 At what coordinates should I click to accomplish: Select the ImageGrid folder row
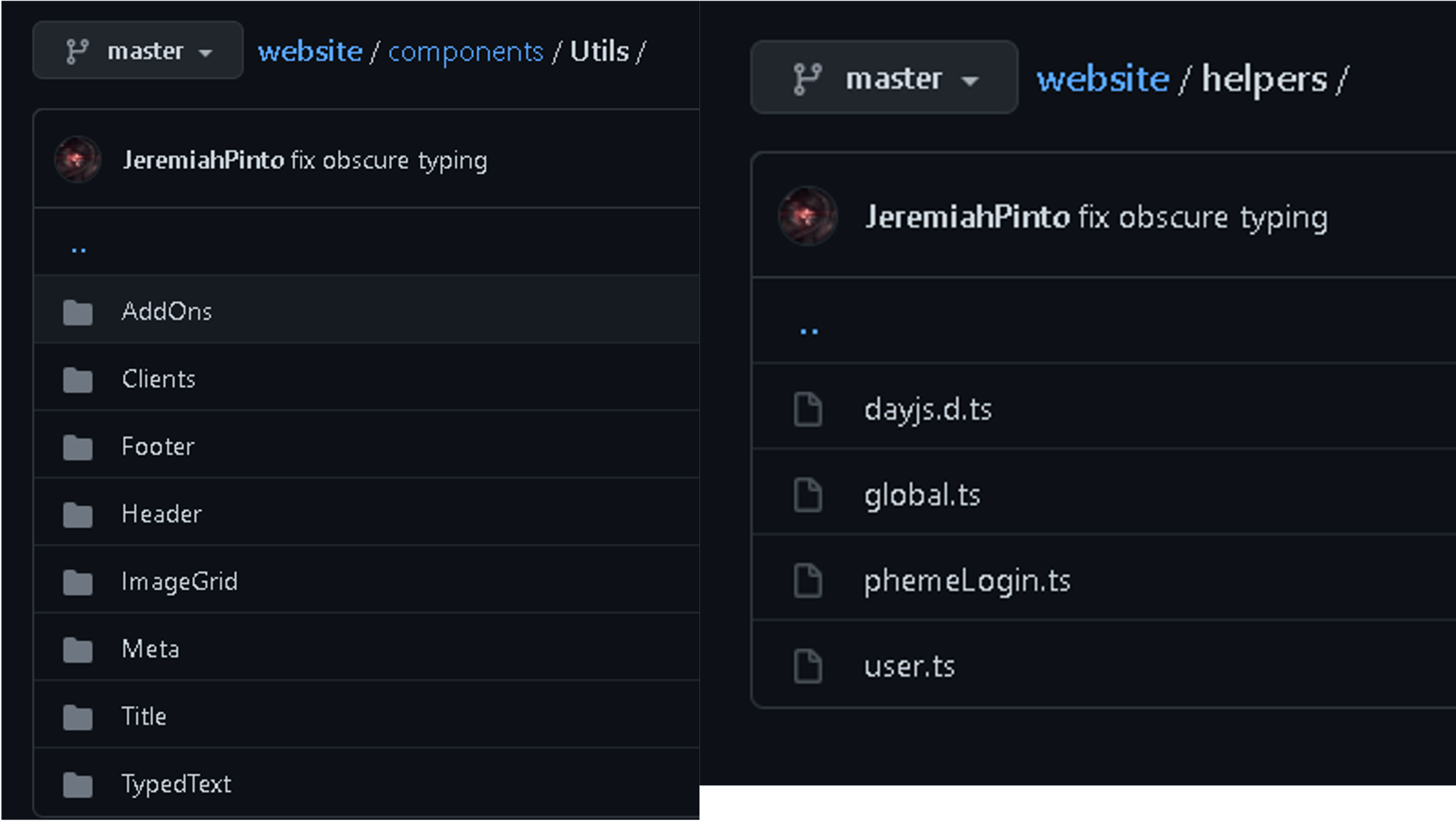coord(180,581)
